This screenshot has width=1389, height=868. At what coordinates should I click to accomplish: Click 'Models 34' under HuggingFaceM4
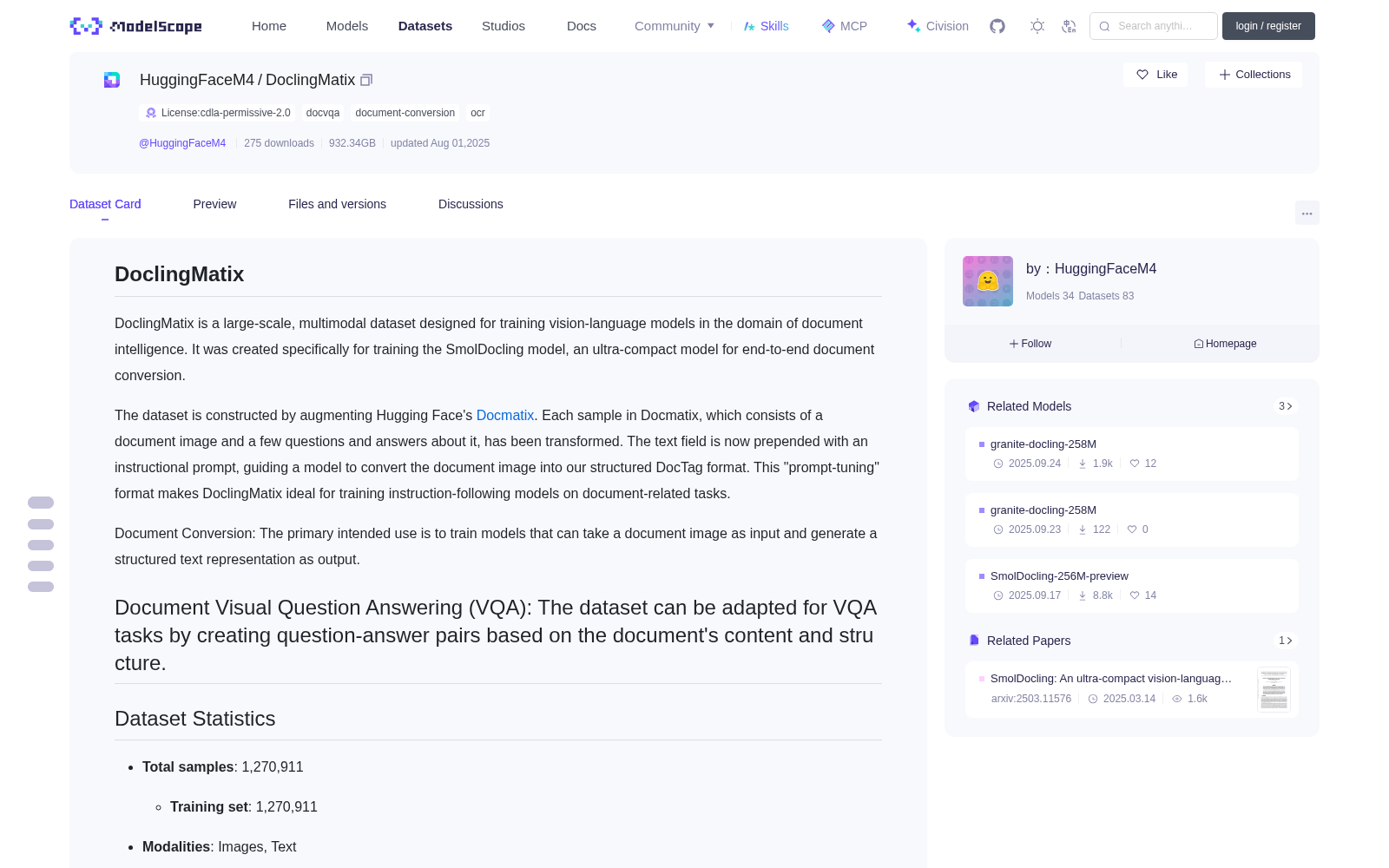tap(1050, 296)
